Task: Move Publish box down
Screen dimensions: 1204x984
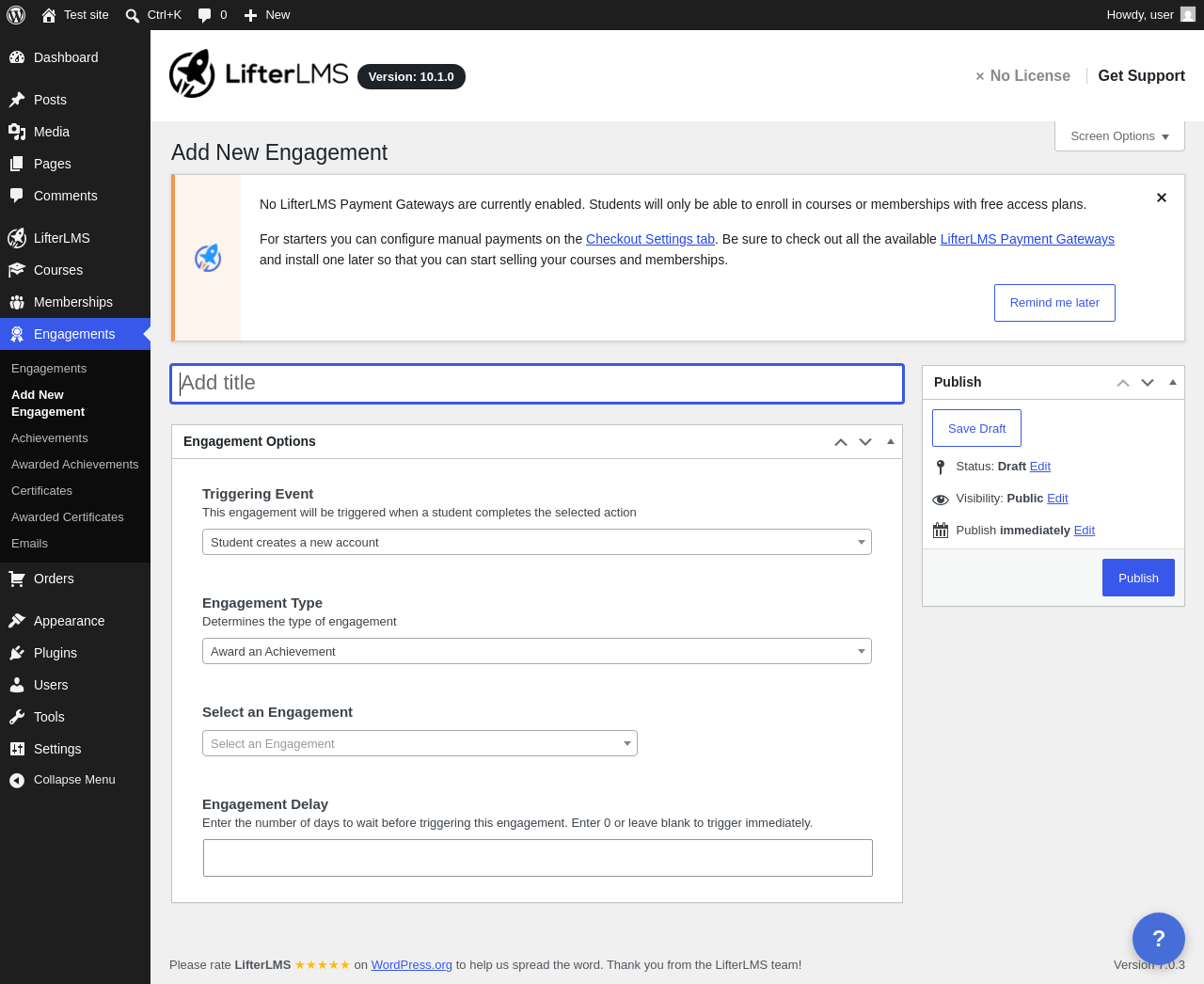Action: [1148, 383]
